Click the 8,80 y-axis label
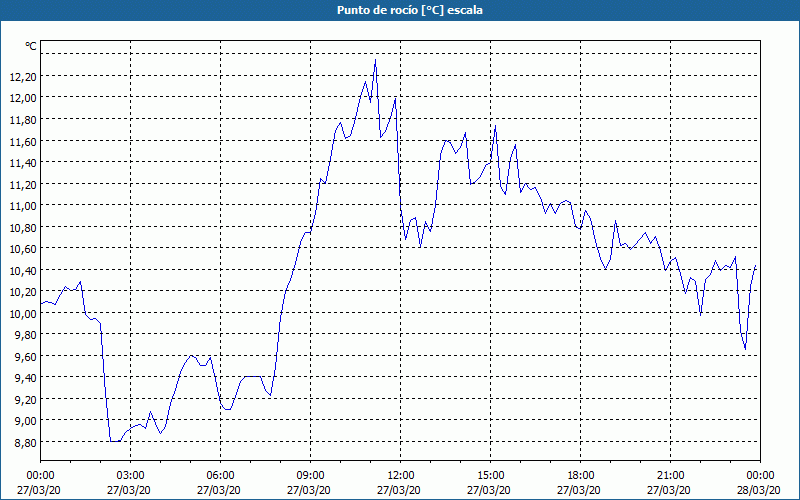The height and width of the screenshot is (500, 800). tap(26, 442)
